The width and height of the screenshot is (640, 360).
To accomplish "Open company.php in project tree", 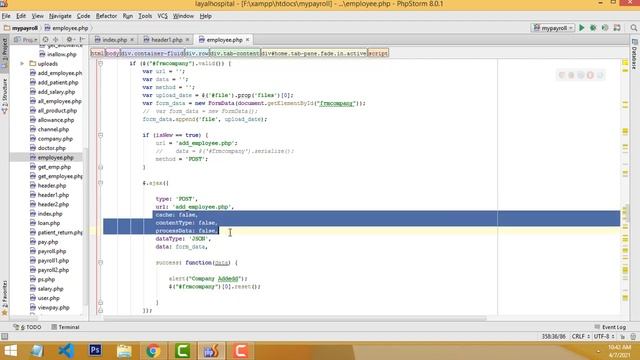I will pyautogui.click(x=51, y=139).
